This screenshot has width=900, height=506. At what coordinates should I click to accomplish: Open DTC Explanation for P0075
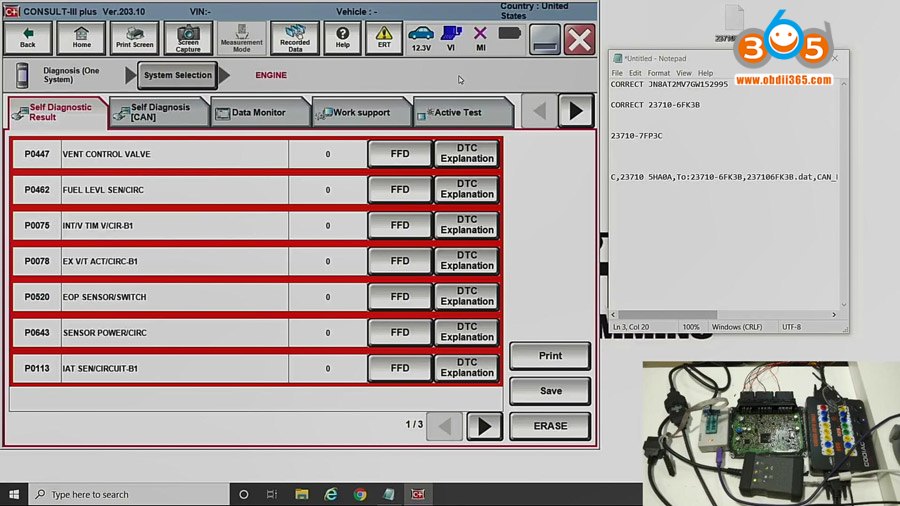467,225
